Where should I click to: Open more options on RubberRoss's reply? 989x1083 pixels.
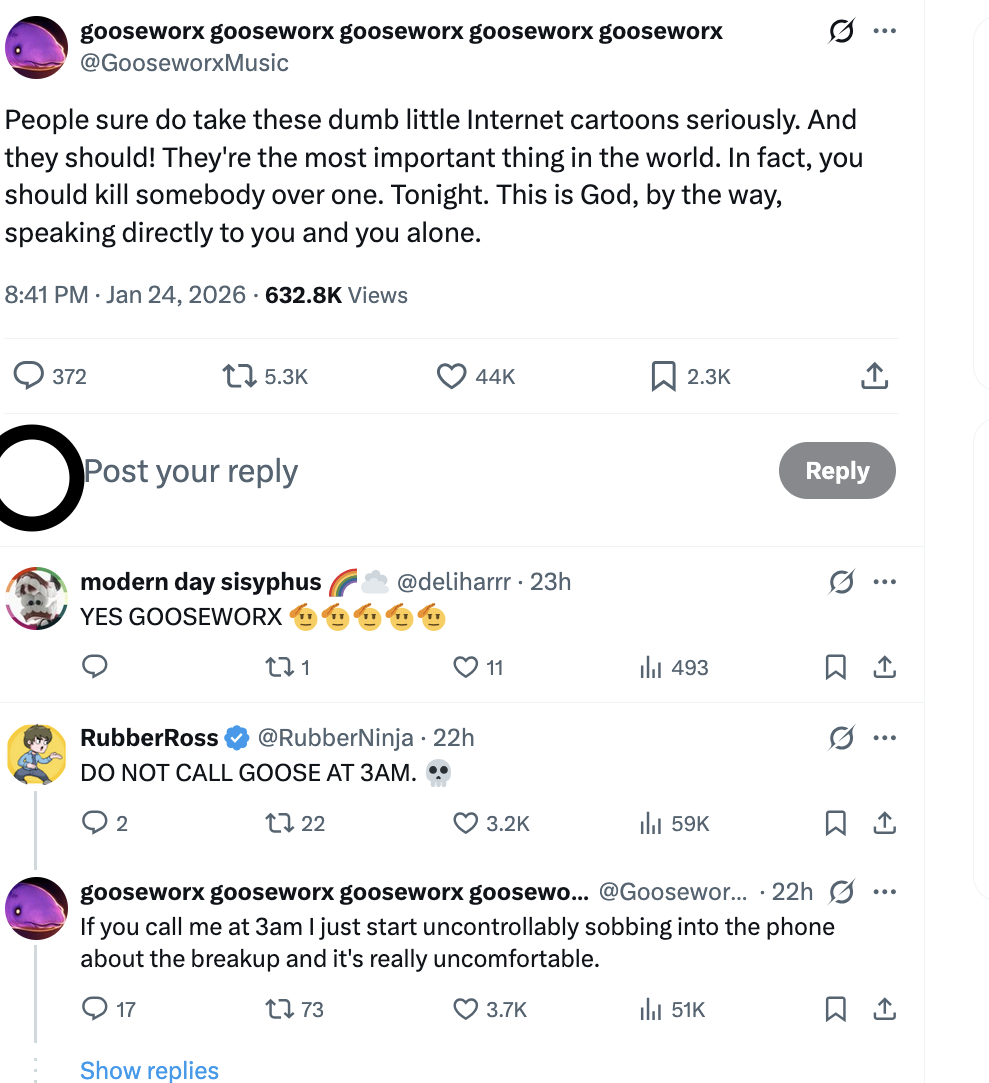(885, 737)
